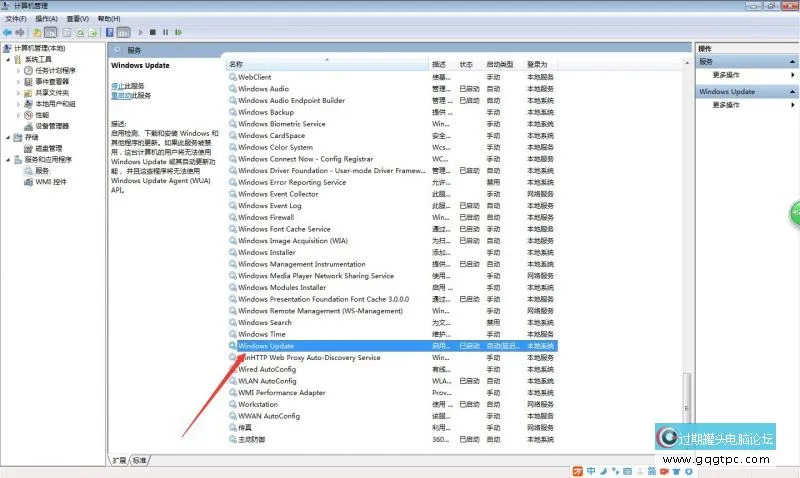Open 更多操作 under 服务 in Actions

[726, 75]
